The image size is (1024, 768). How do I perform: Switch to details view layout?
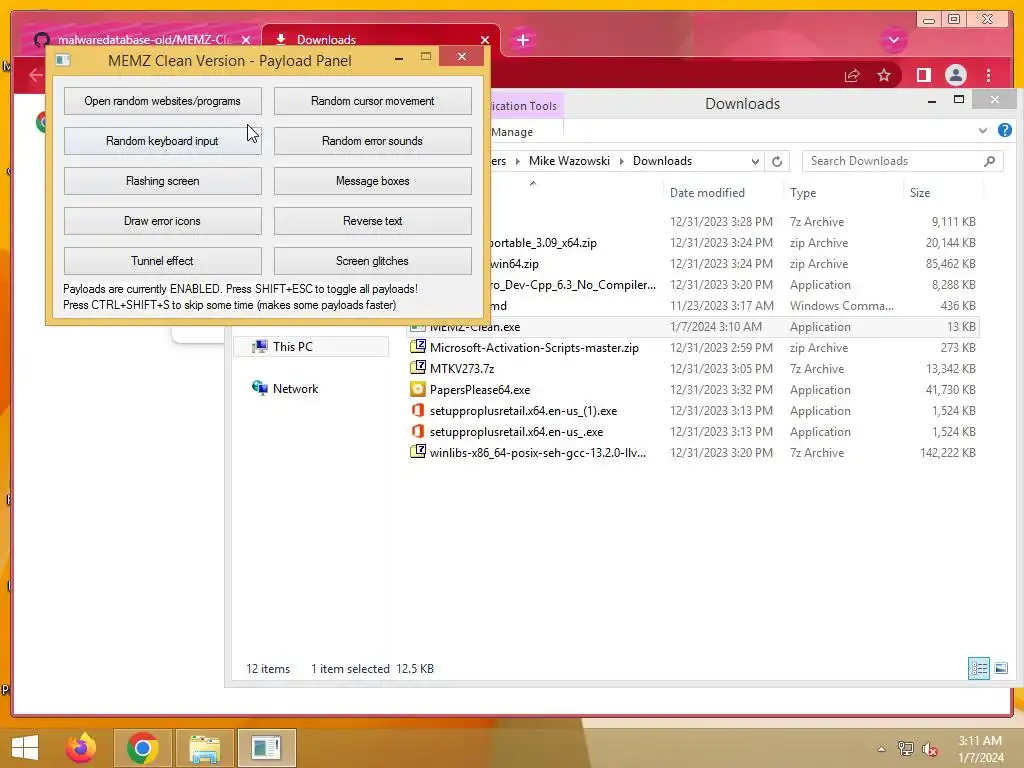(x=979, y=668)
